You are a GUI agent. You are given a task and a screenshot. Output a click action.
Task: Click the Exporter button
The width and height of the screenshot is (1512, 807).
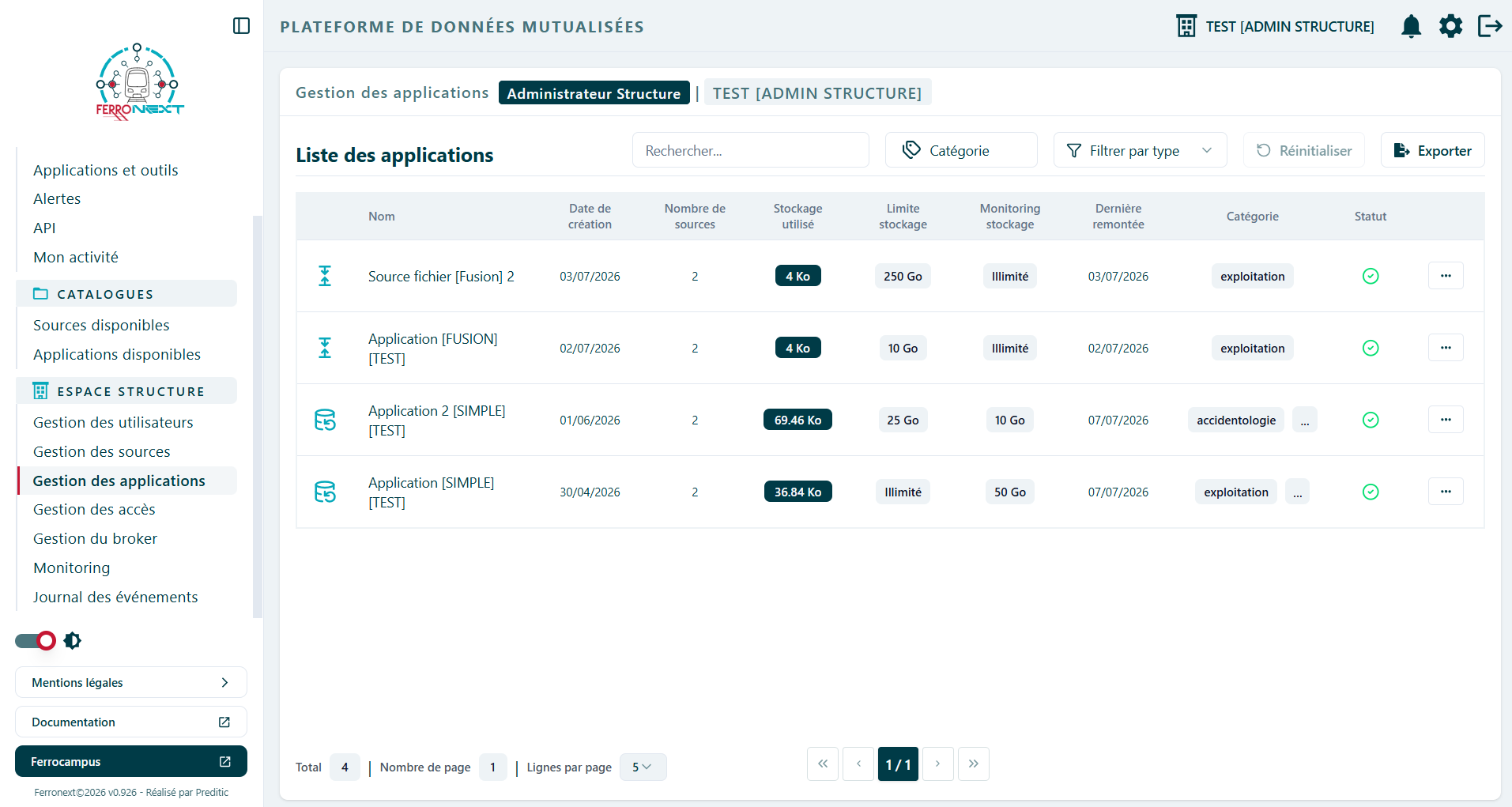(x=1432, y=150)
